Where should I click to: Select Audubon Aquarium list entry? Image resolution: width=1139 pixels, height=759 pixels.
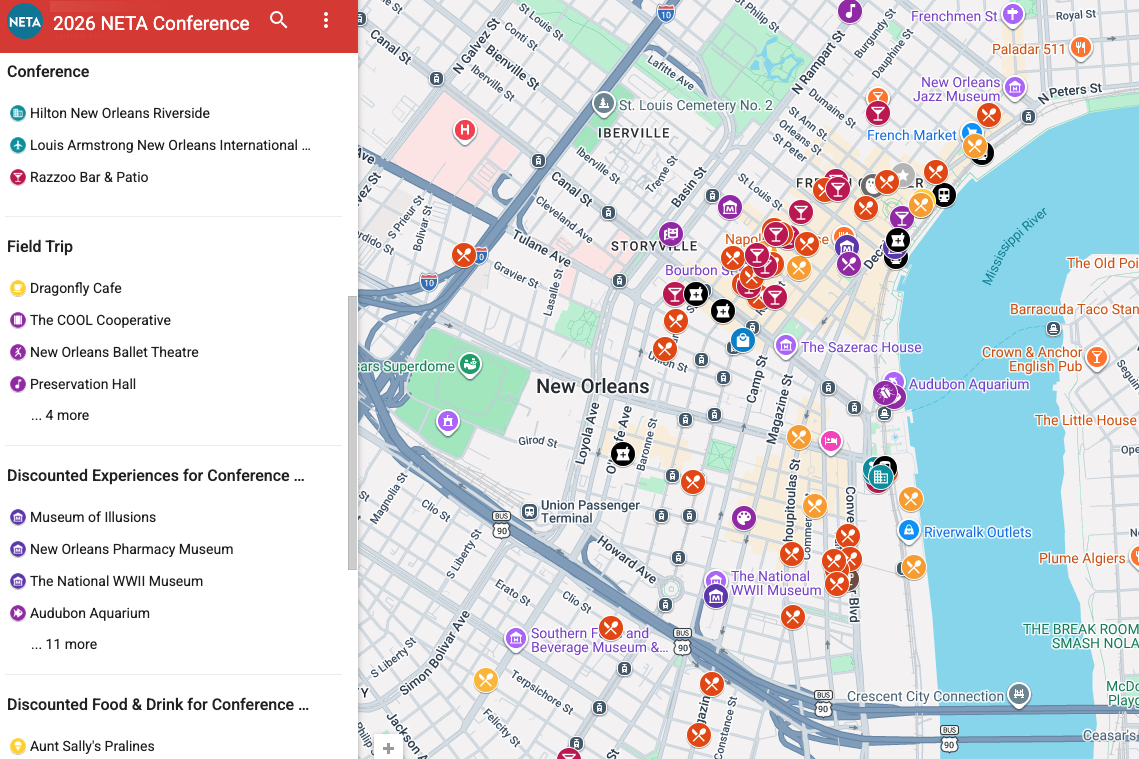point(80,613)
